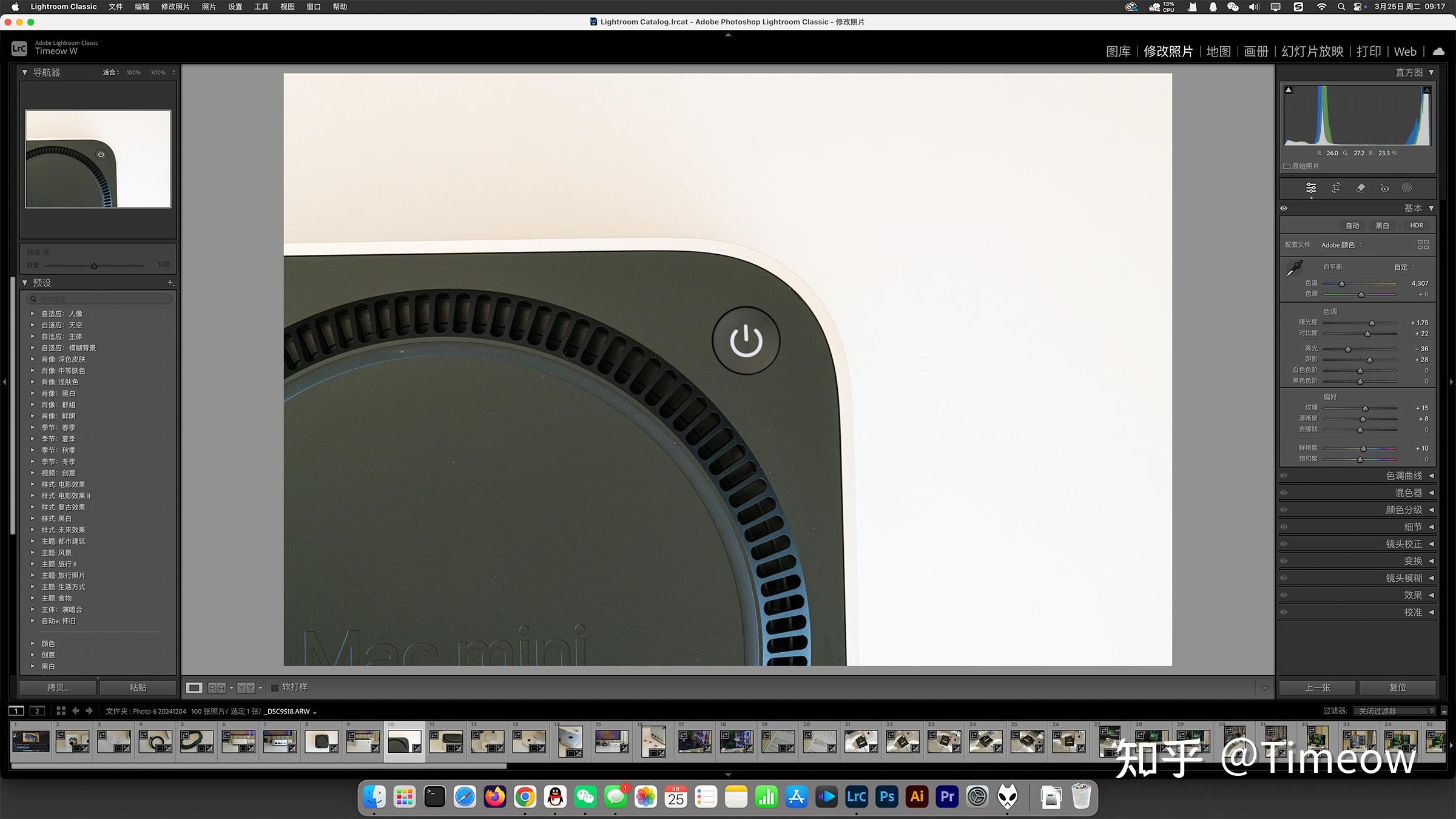1456x819 pixels.
Task: Switch to the 图库 module
Action: [1118, 52]
